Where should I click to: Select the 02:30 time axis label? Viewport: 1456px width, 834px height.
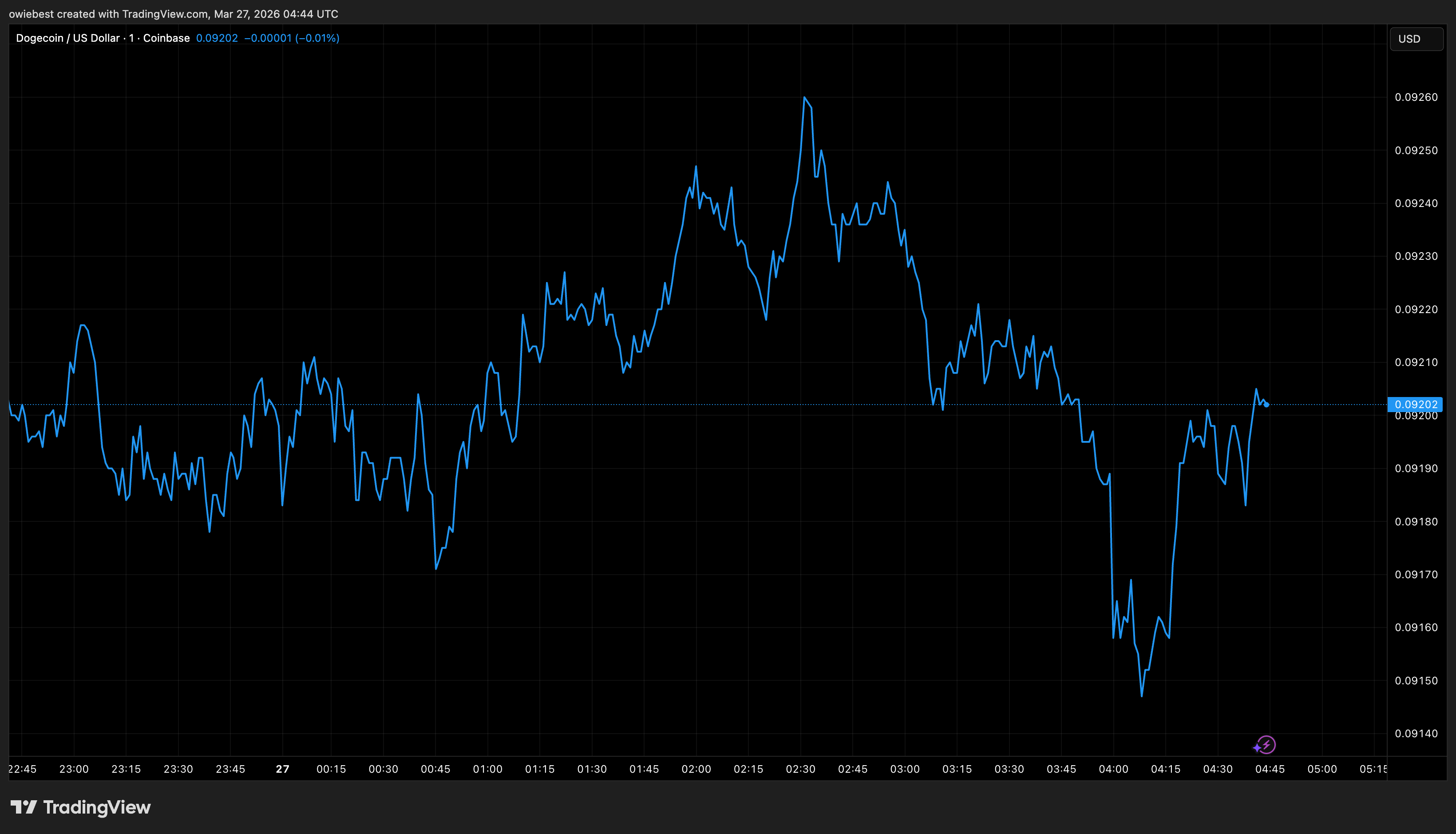(x=800, y=769)
